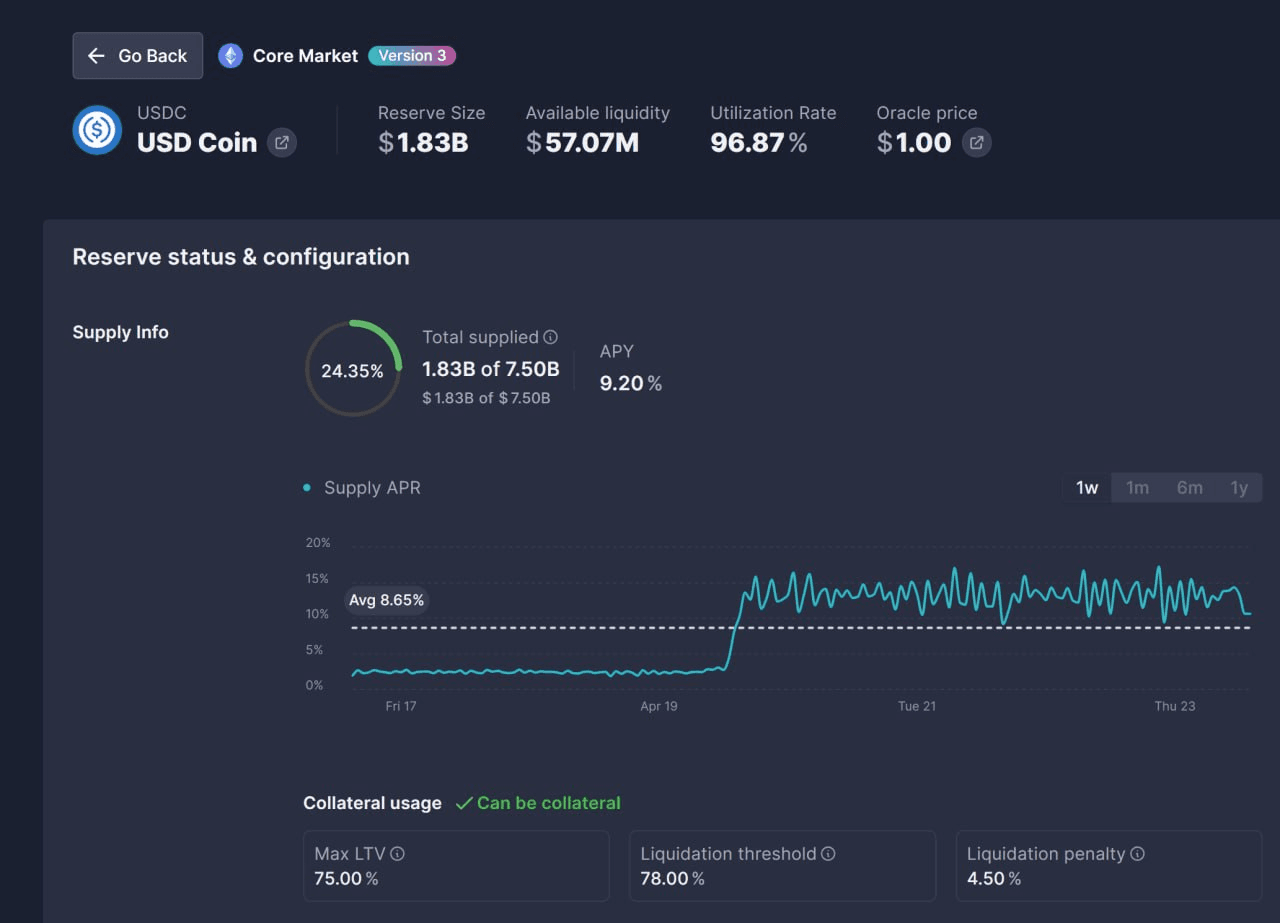Switch chart range to 1m

click(x=1137, y=488)
